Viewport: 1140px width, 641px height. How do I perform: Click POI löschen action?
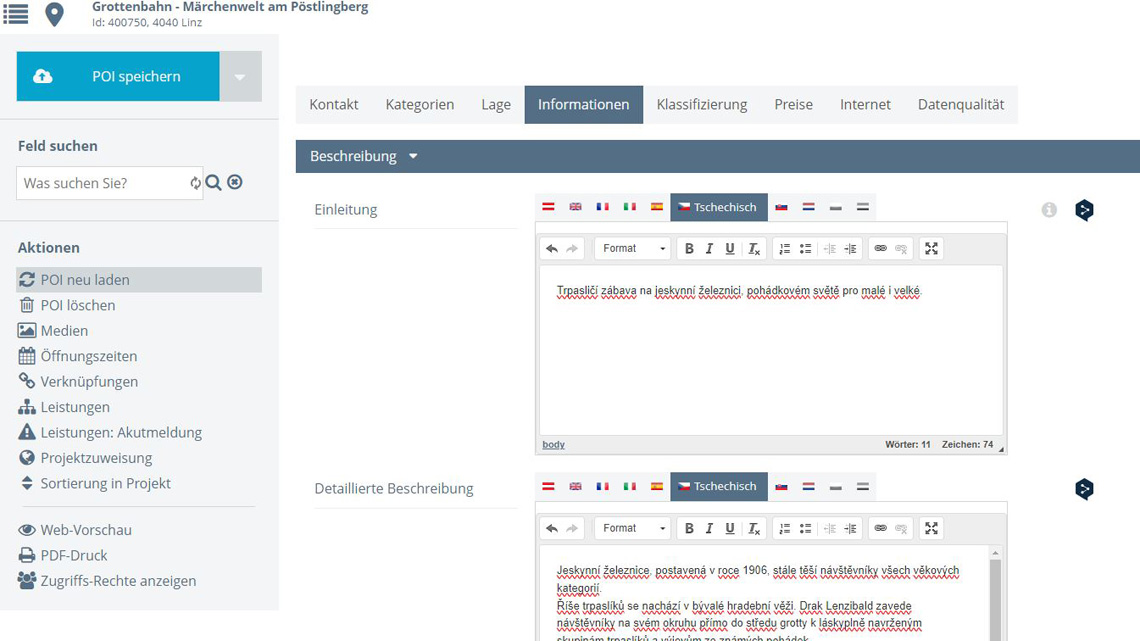point(67,305)
